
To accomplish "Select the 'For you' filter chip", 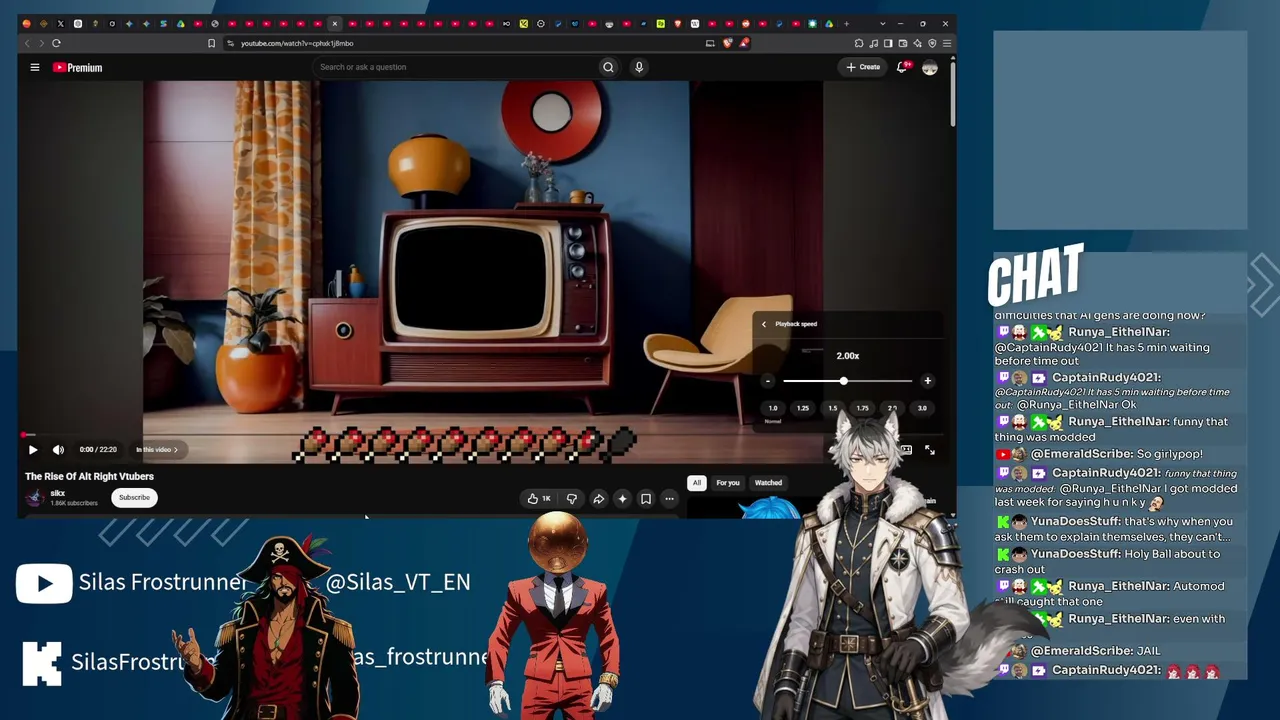I will 728,483.
